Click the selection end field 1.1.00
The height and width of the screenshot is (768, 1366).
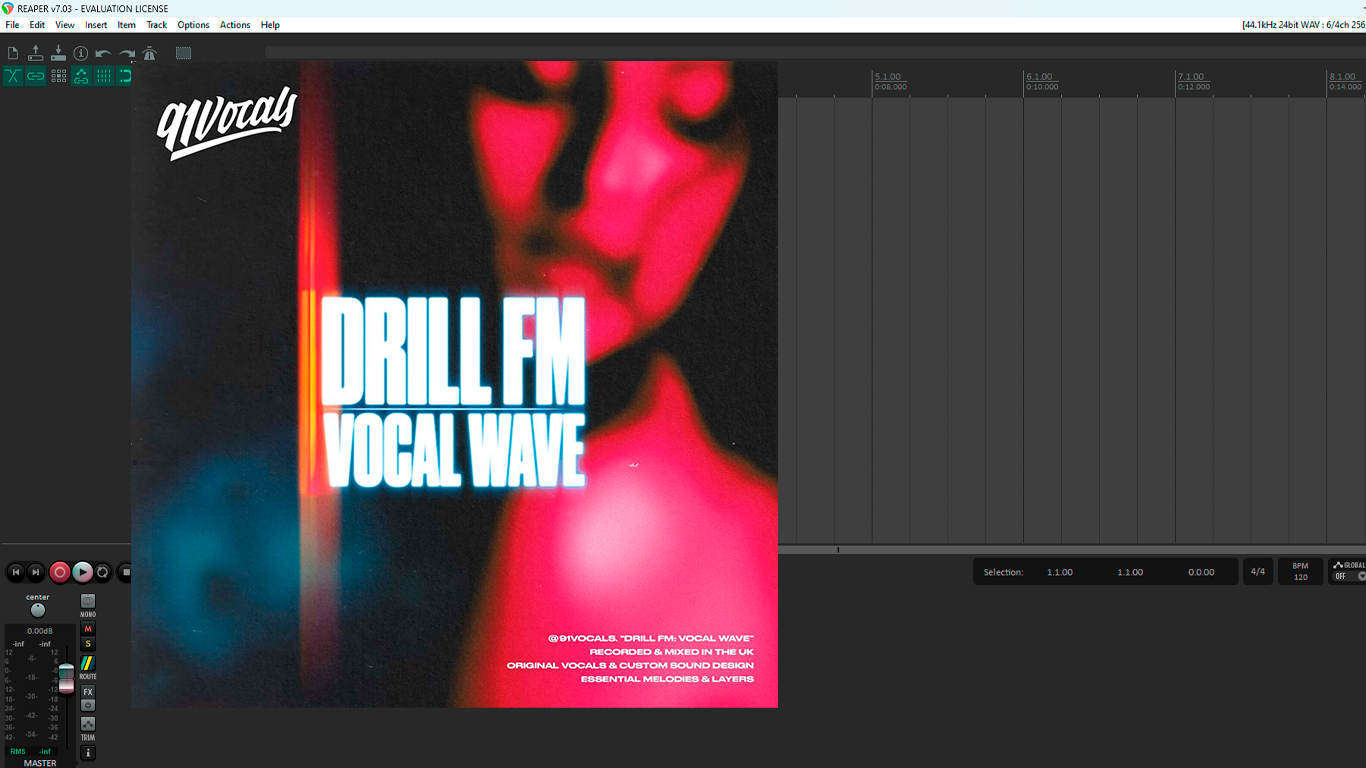click(1130, 572)
